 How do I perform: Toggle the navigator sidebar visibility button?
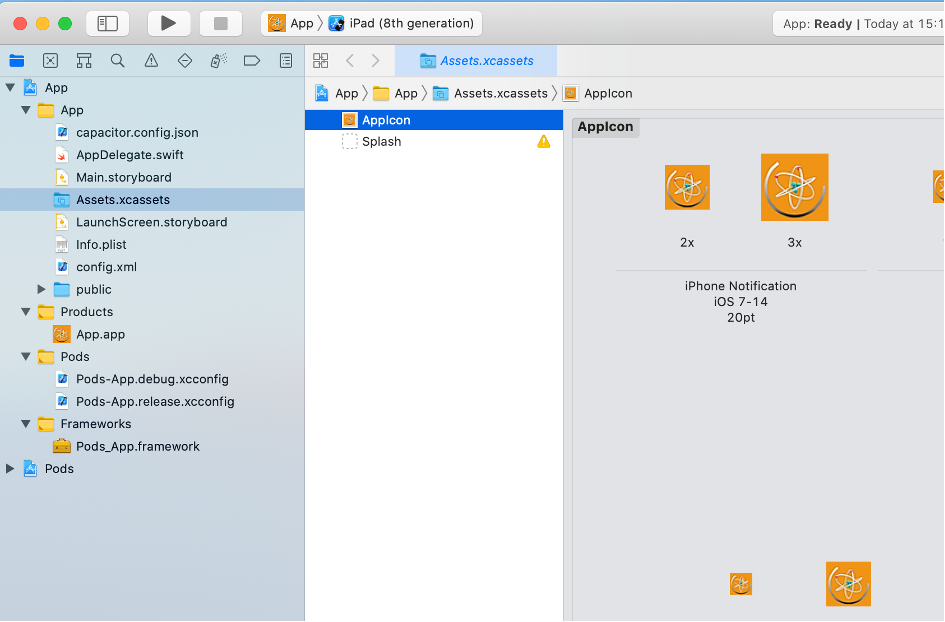(108, 24)
